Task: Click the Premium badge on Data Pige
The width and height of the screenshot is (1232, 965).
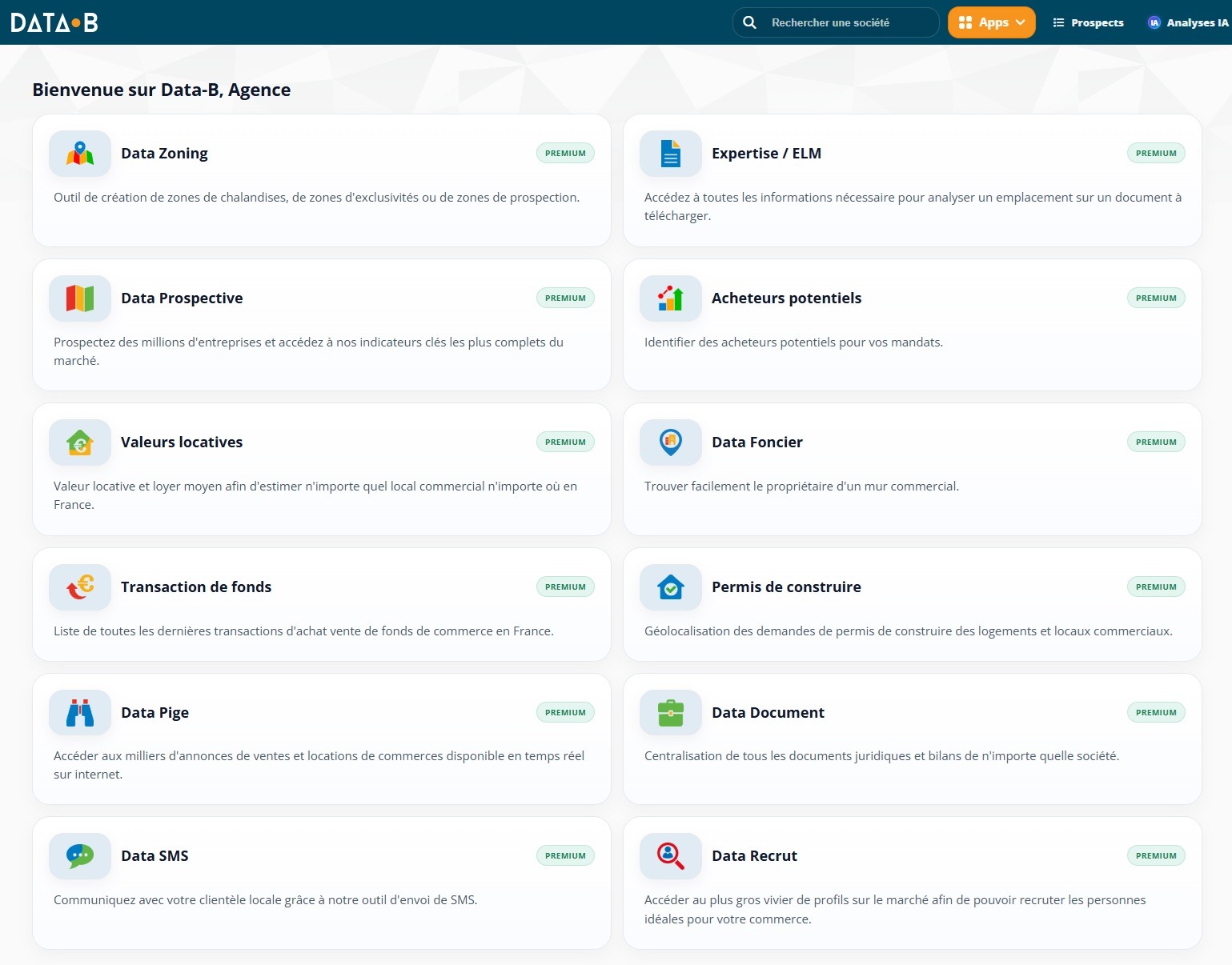Action: point(565,713)
